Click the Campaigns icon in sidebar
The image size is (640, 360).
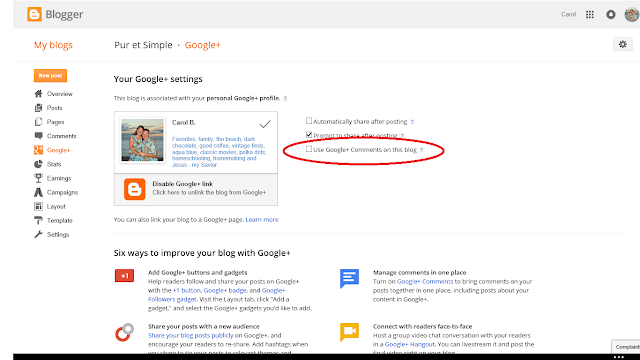click(38, 192)
